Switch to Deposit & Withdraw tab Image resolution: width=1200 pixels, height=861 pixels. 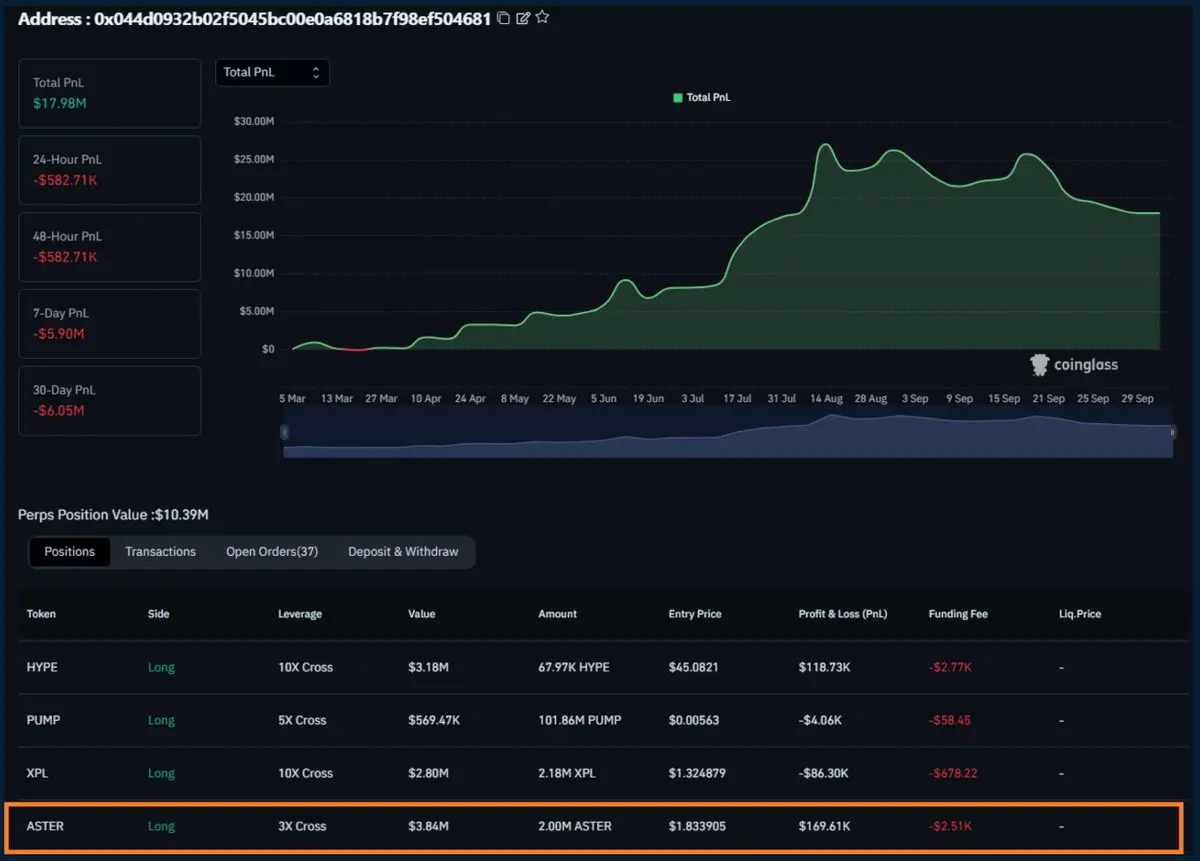click(403, 552)
